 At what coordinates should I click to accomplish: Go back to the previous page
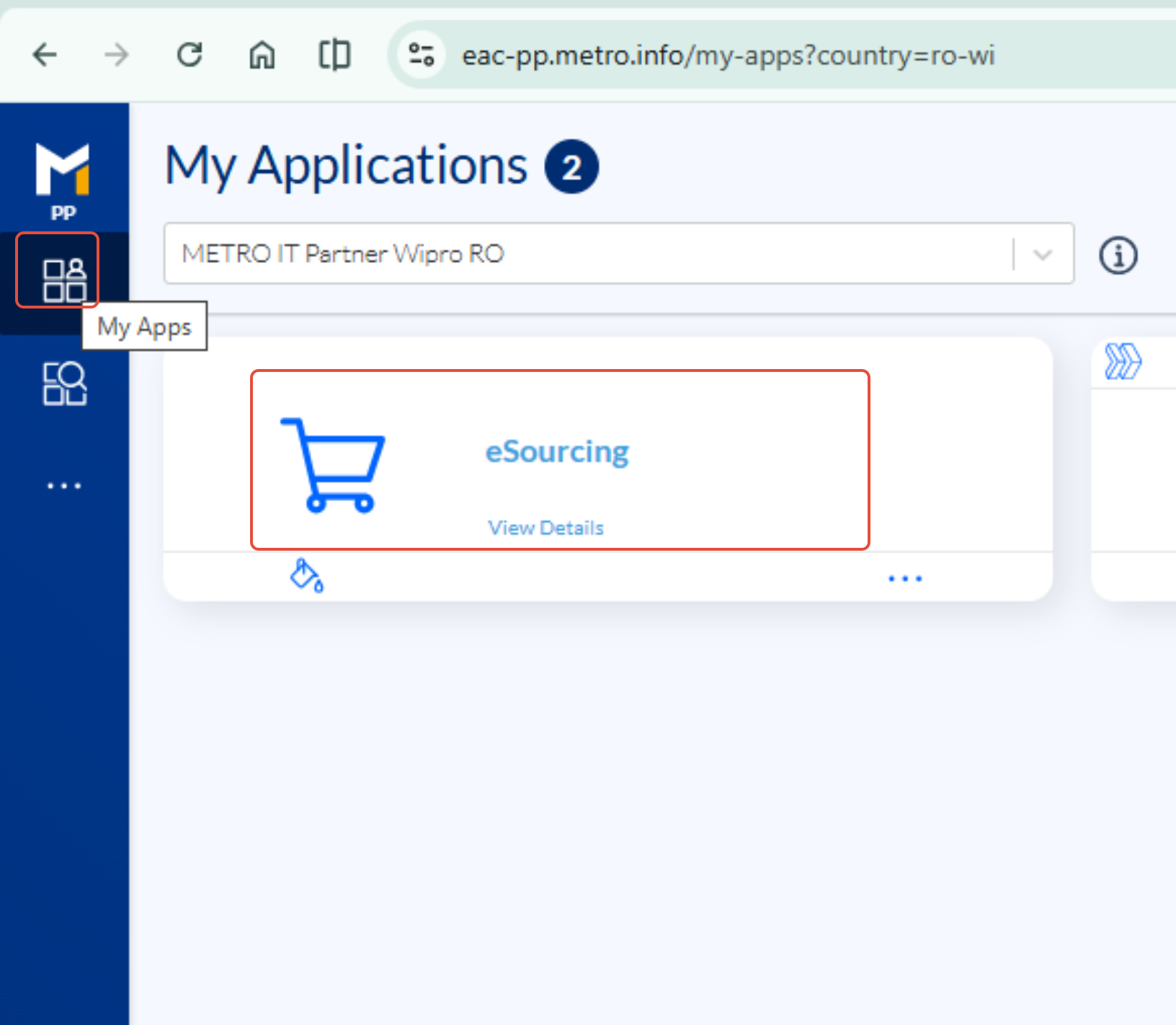[45, 55]
